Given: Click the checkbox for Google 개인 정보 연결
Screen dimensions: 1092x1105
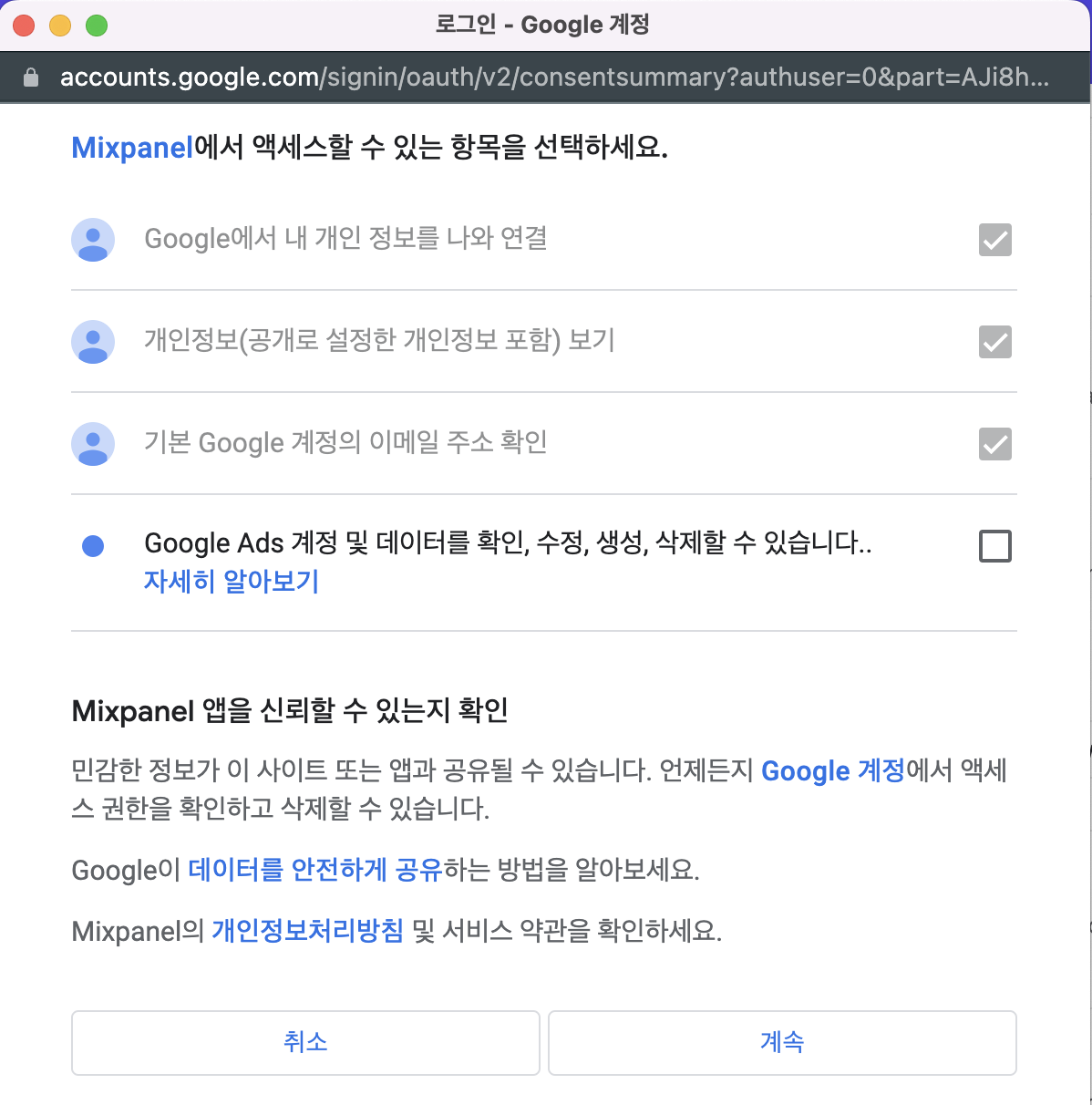Looking at the screenshot, I should click(x=994, y=240).
